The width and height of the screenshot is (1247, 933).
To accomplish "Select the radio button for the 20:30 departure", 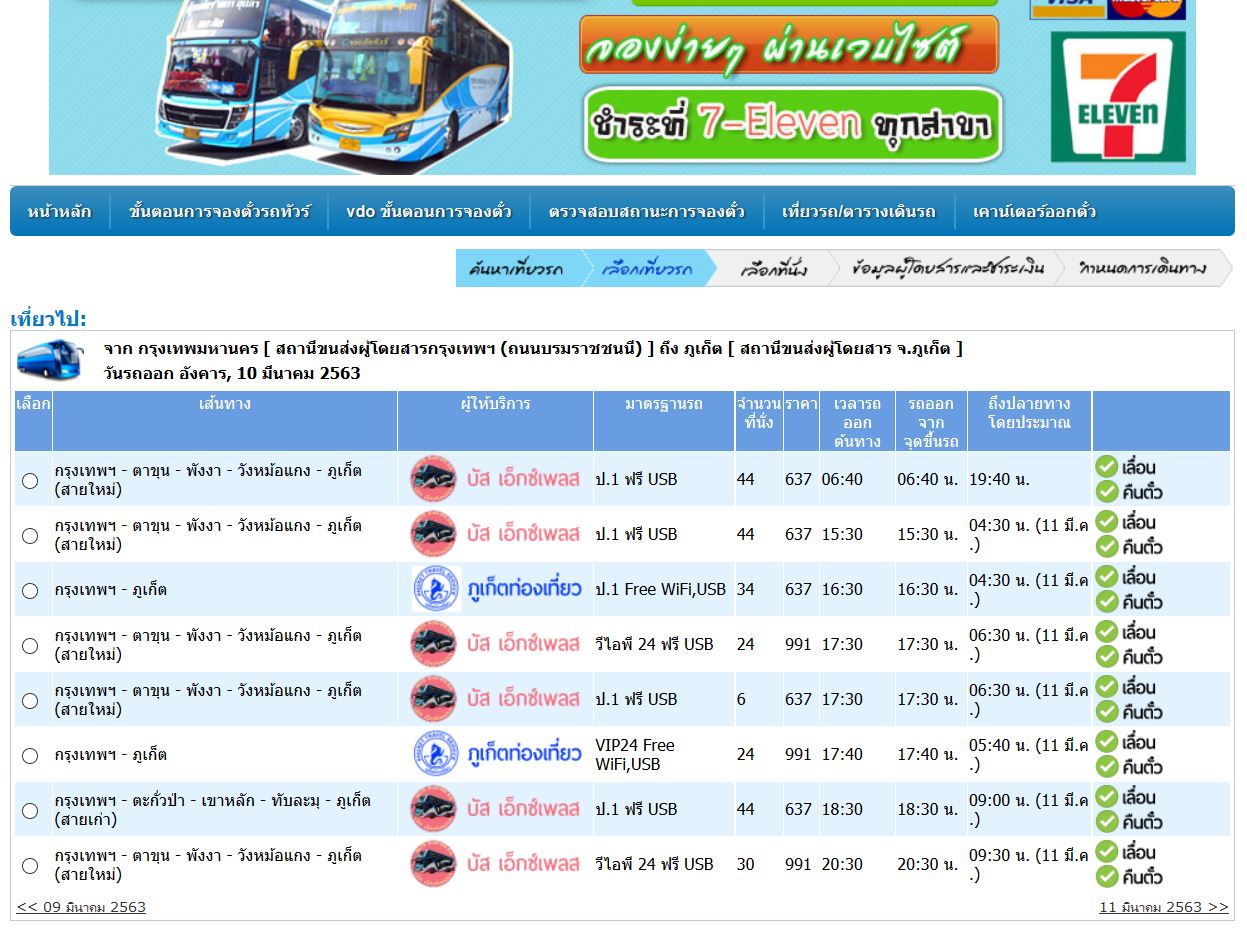I will (30, 866).
